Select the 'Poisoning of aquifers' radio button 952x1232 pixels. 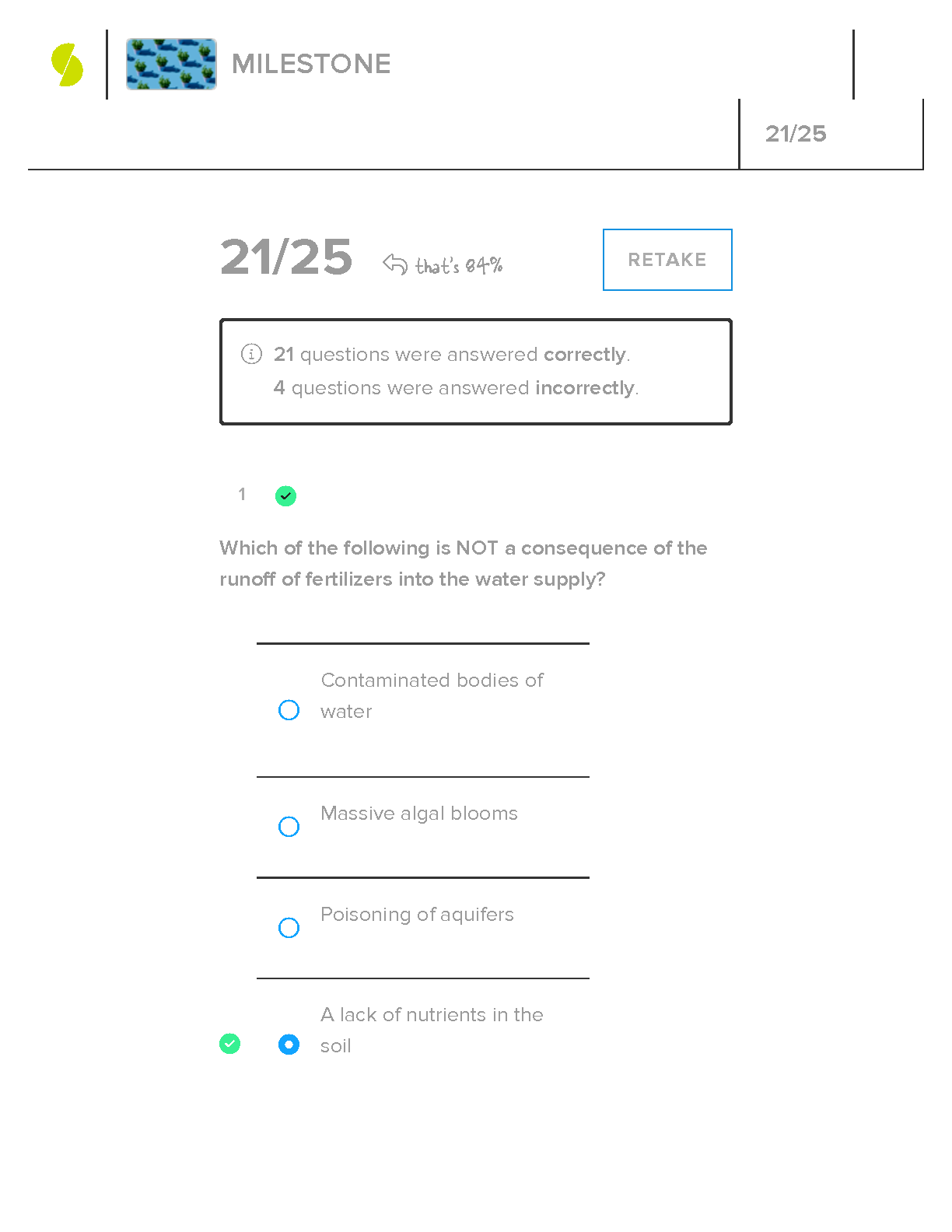click(289, 928)
